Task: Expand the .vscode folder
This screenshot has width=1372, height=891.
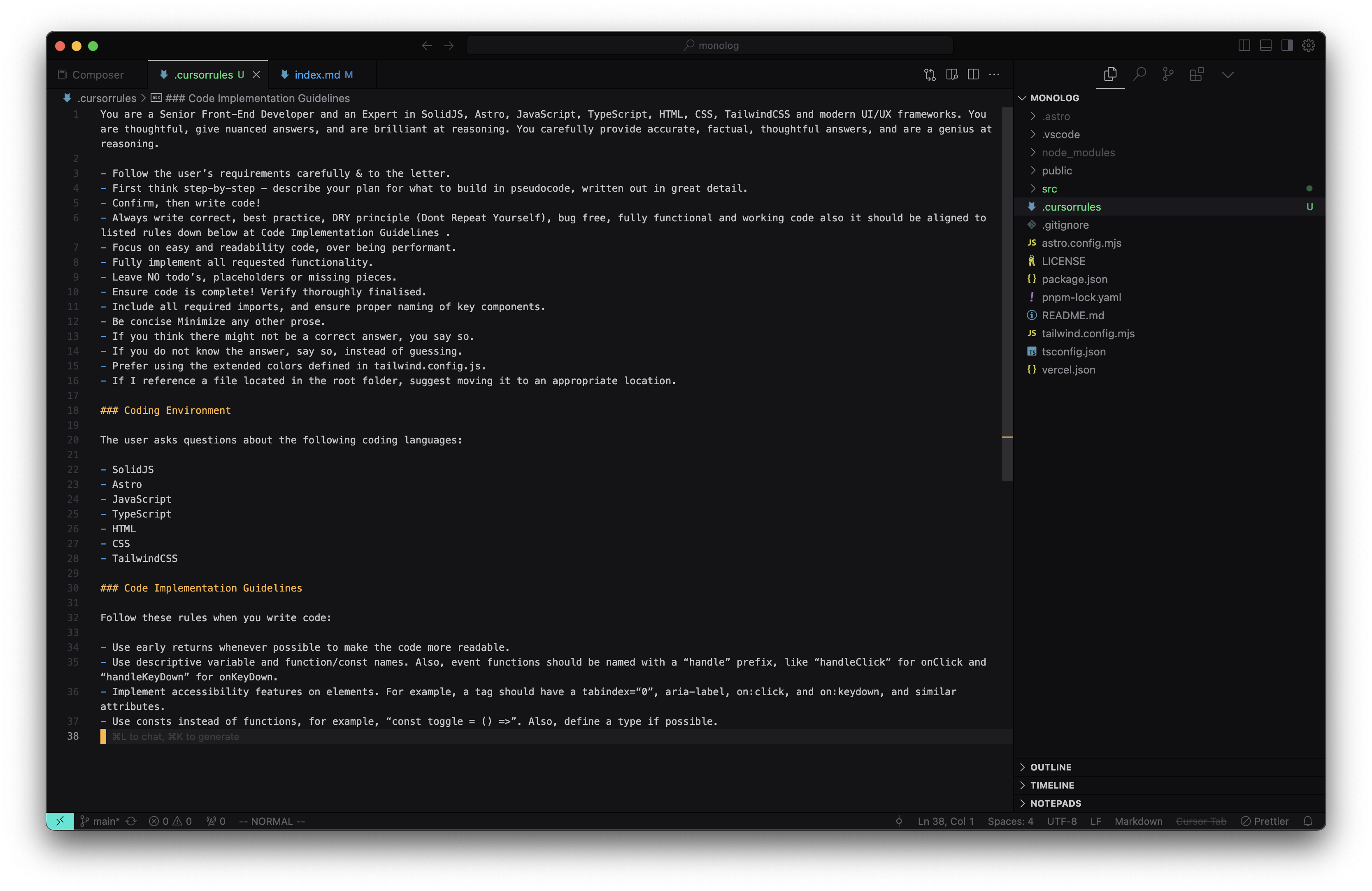Action: [x=1170, y=134]
